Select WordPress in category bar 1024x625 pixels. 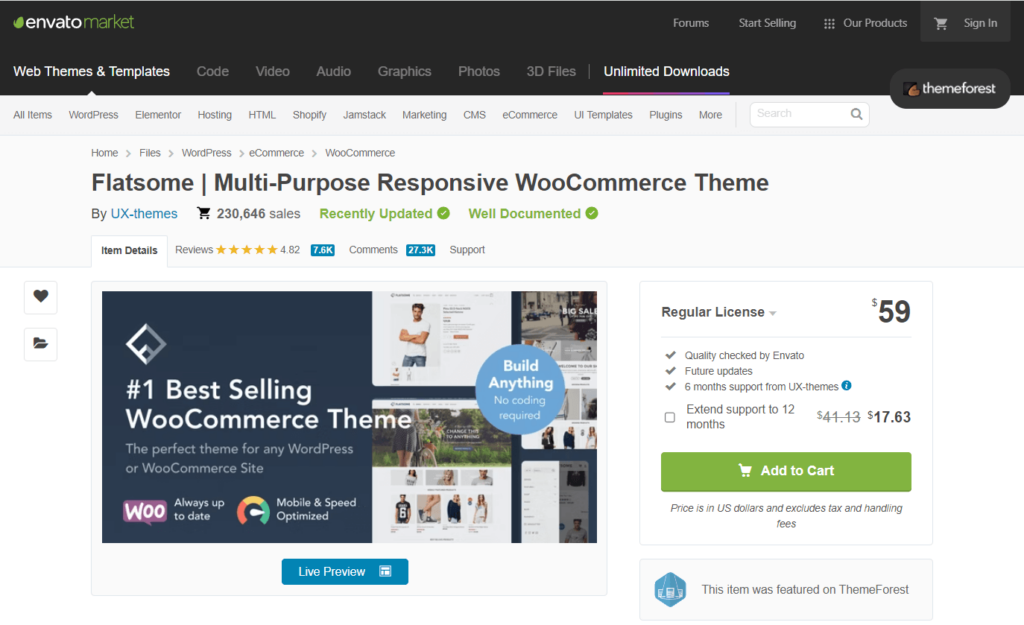(93, 115)
